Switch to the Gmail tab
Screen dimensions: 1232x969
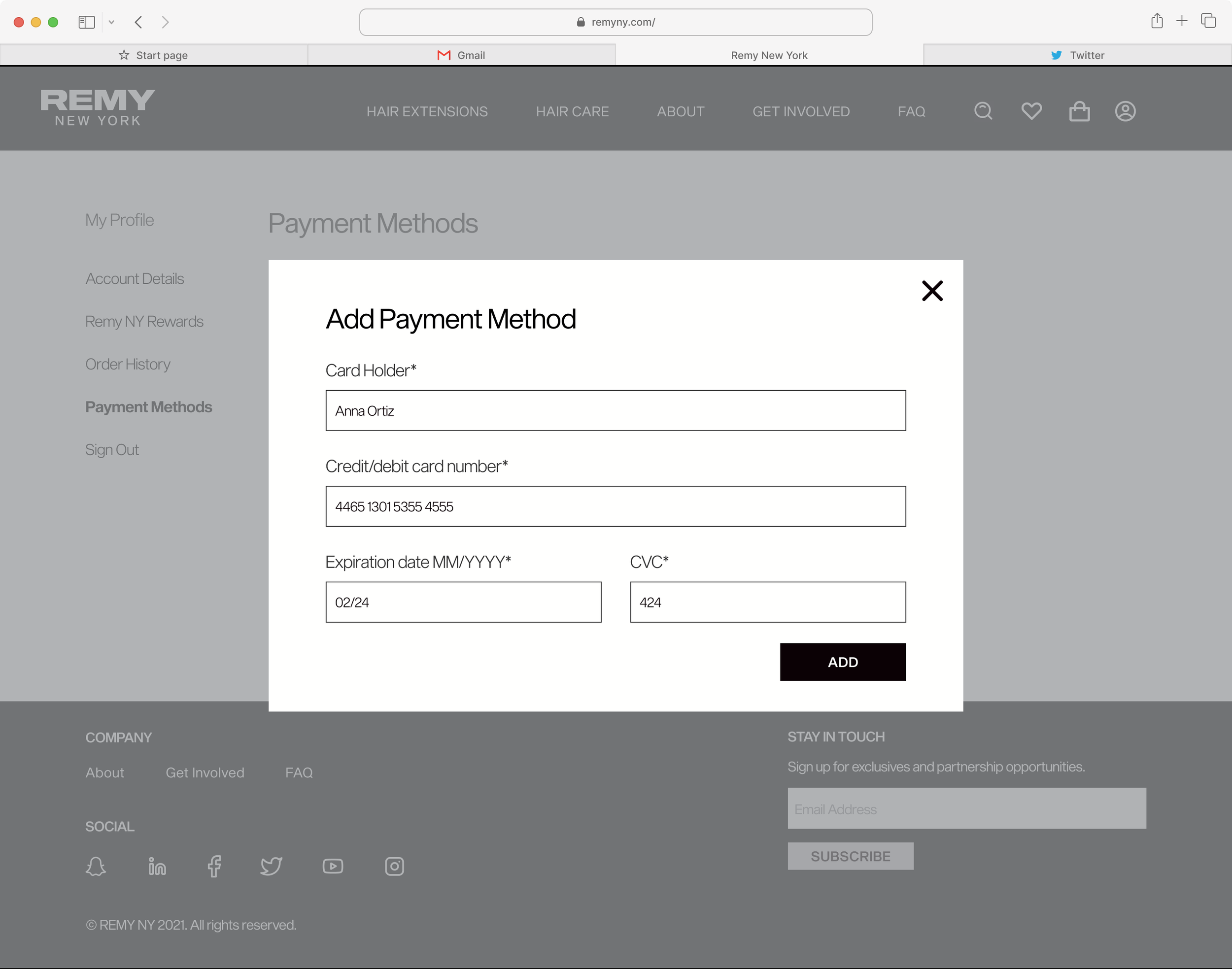461,55
